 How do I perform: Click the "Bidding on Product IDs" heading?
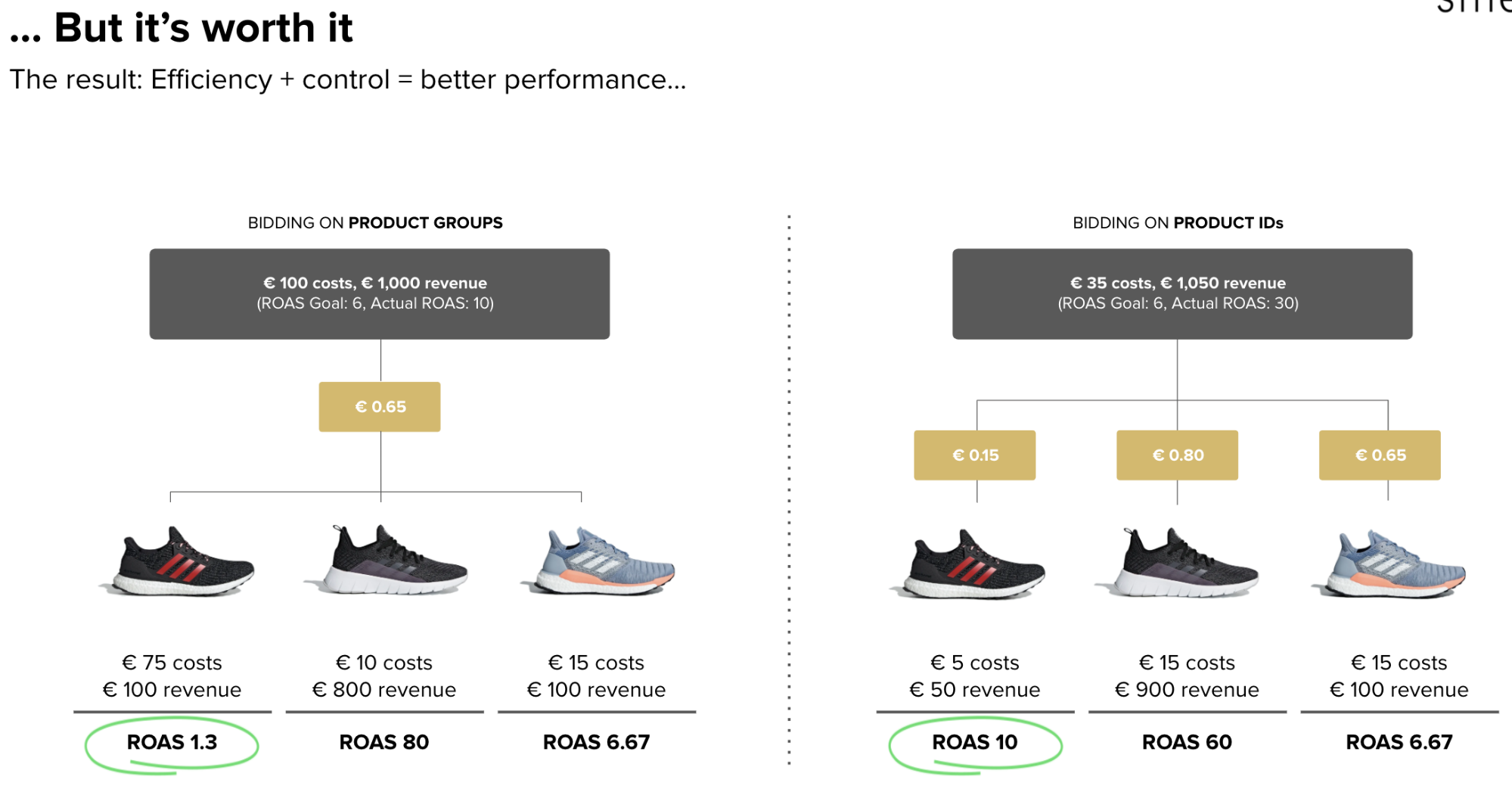coord(1178,223)
